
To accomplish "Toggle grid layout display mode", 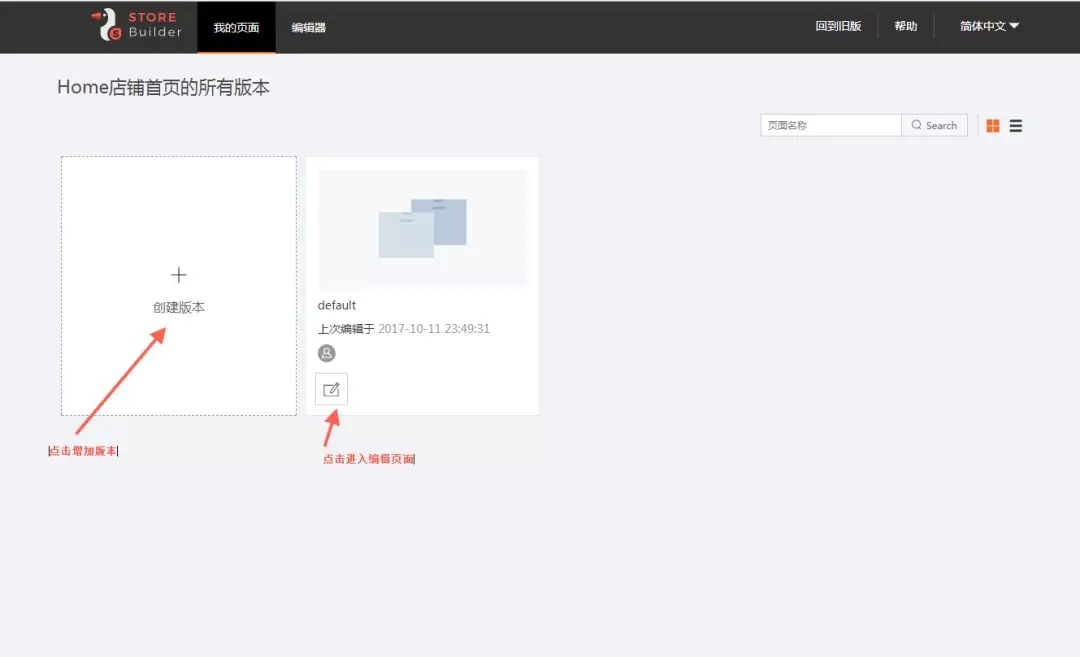I will (x=993, y=124).
